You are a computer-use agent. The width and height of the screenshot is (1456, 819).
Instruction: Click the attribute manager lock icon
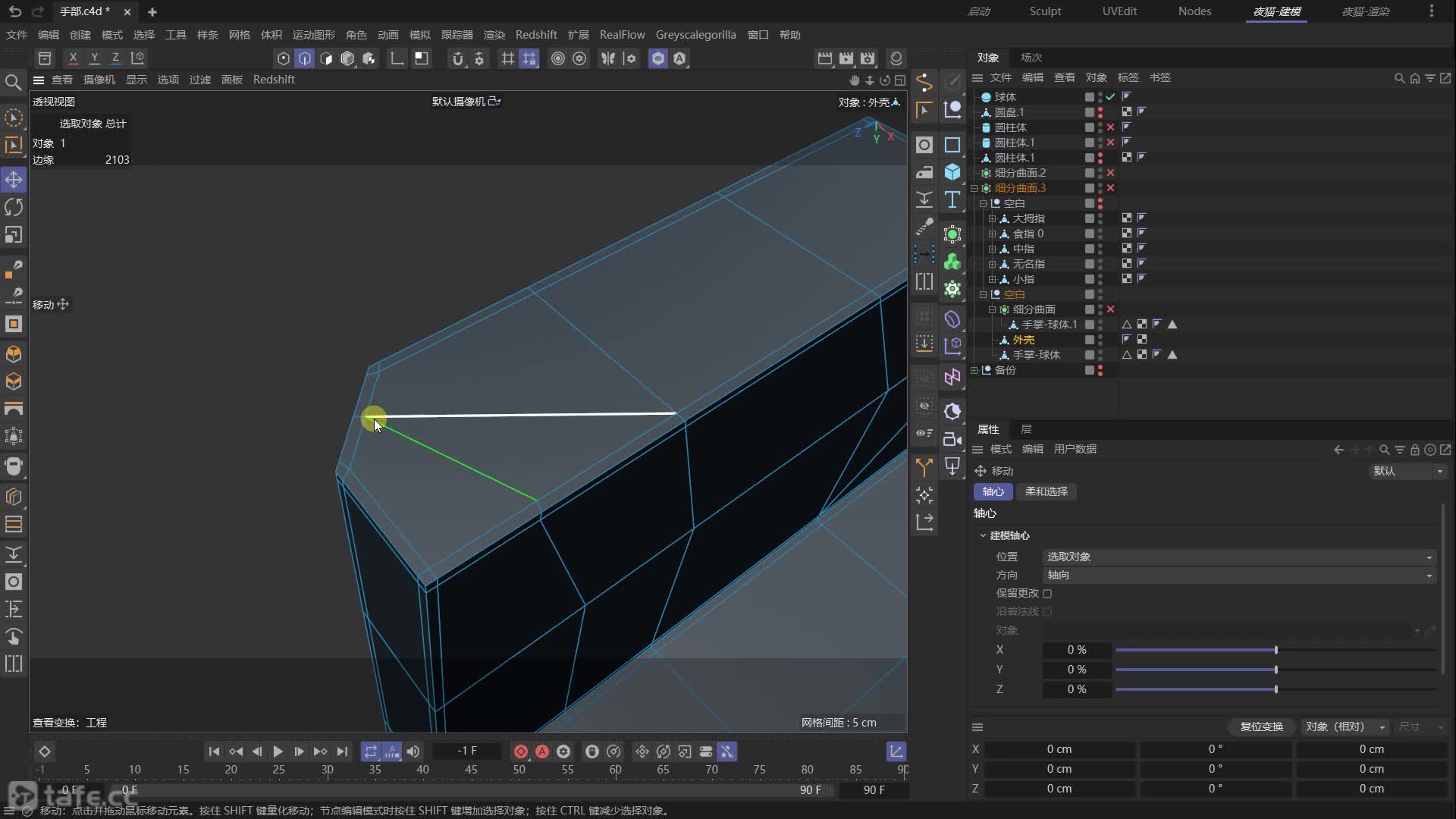[1415, 450]
